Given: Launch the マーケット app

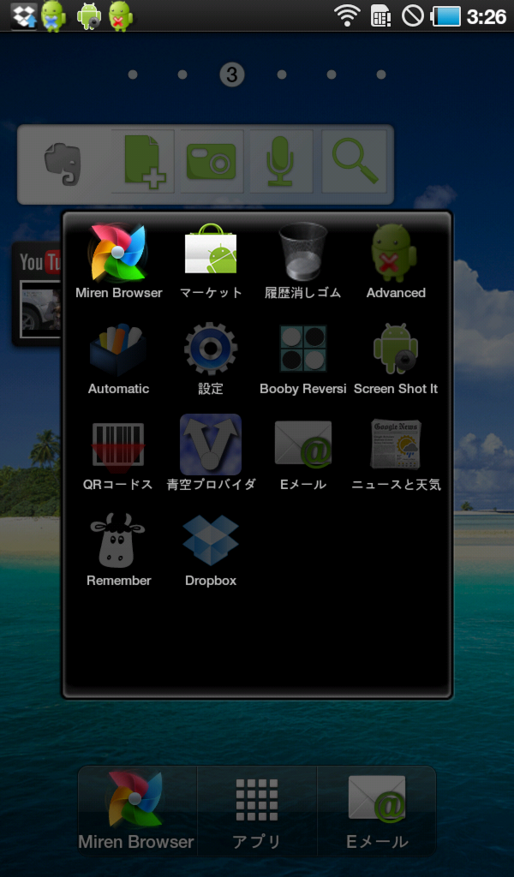Looking at the screenshot, I should tap(211, 261).
